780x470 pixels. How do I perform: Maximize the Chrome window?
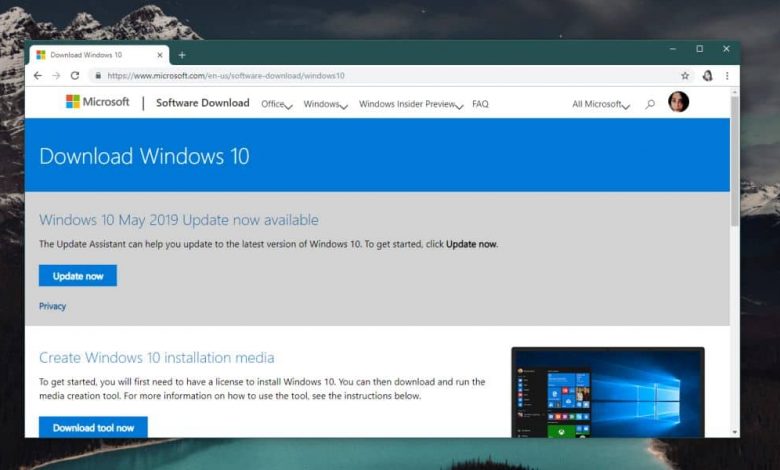tap(699, 49)
